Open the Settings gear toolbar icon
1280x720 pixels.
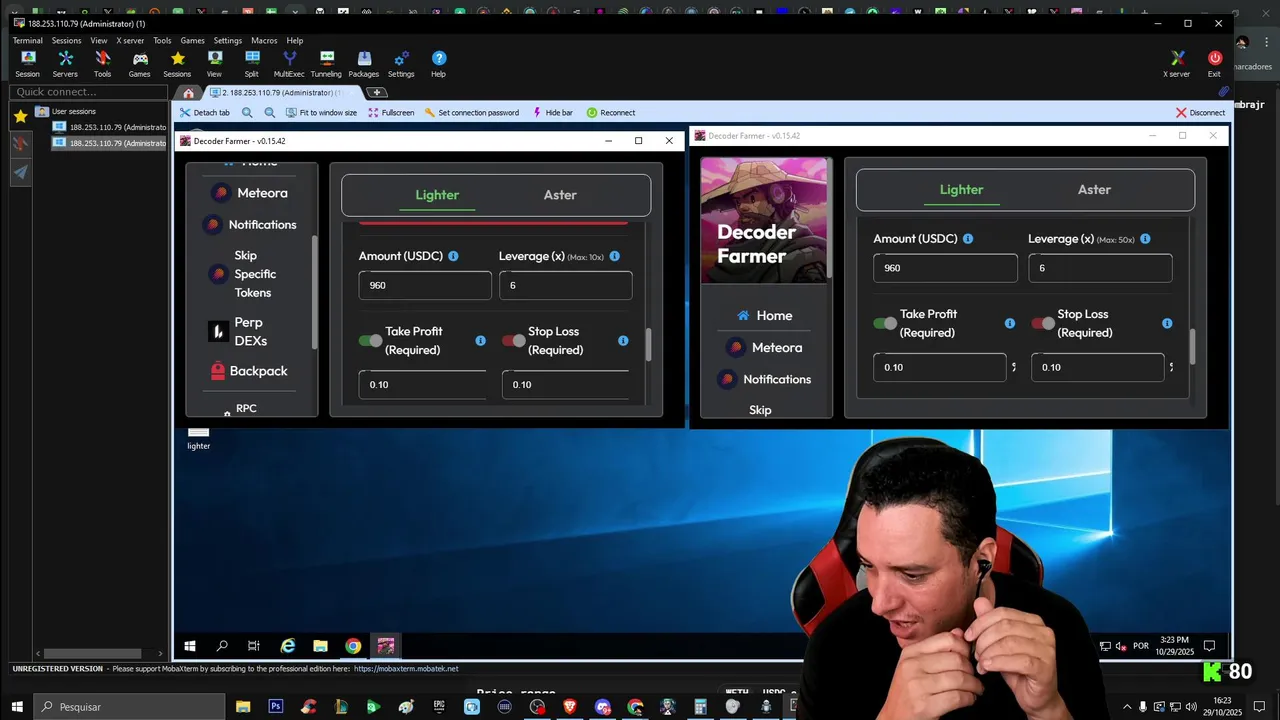tap(401, 64)
